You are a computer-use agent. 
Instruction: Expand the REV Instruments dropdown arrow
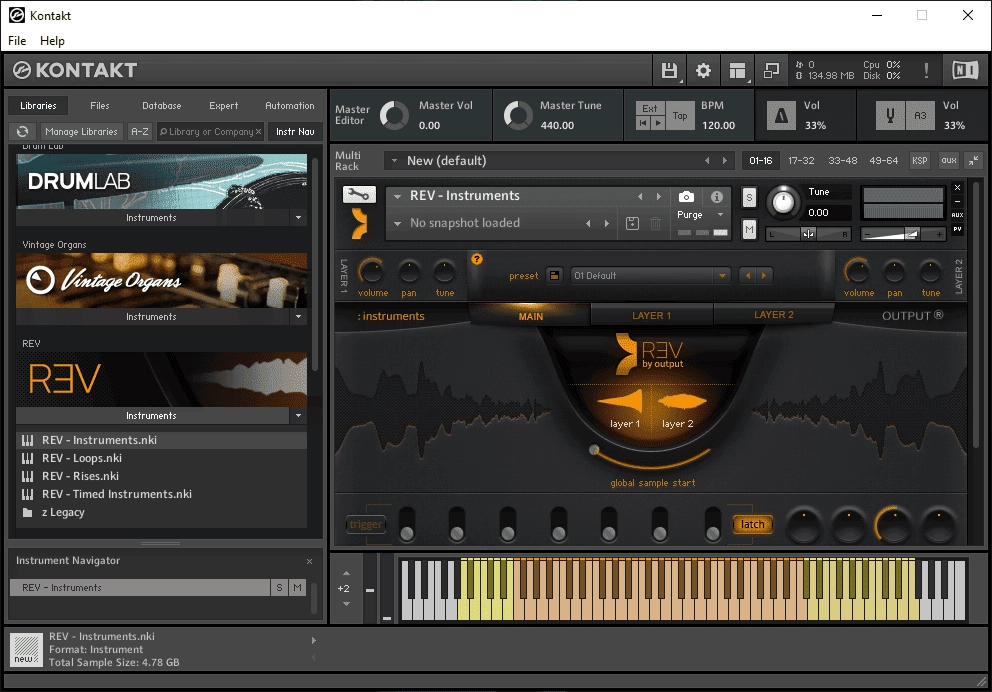click(298, 416)
